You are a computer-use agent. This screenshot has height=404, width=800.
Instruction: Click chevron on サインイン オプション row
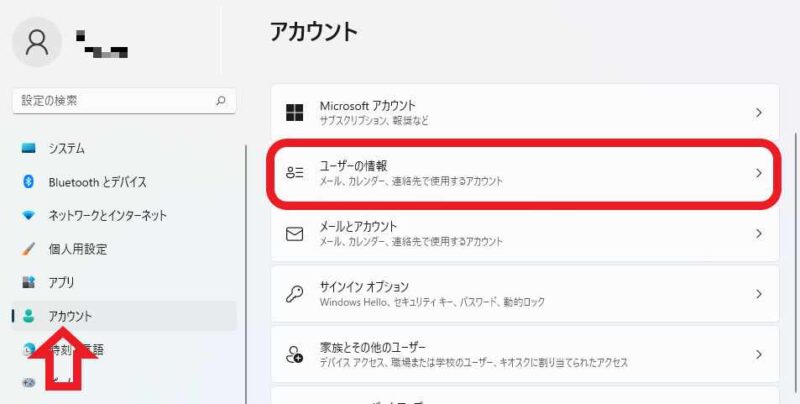pyautogui.click(x=759, y=294)
